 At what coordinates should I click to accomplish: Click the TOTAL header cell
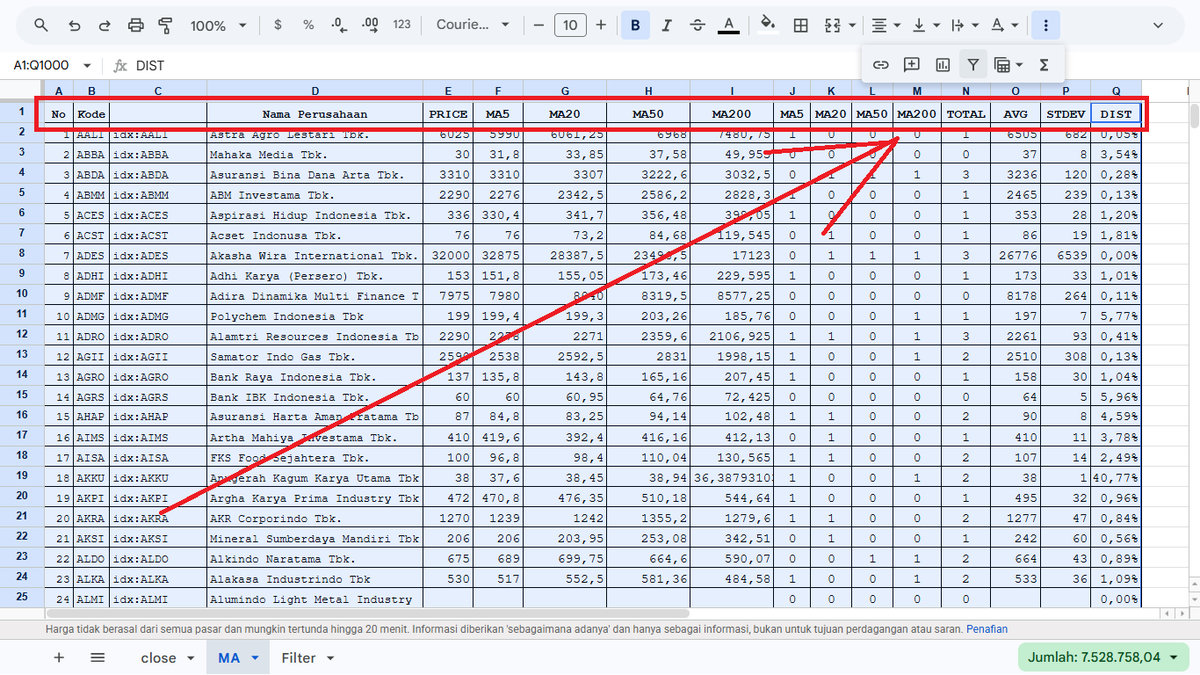click(x=966, y=114)
